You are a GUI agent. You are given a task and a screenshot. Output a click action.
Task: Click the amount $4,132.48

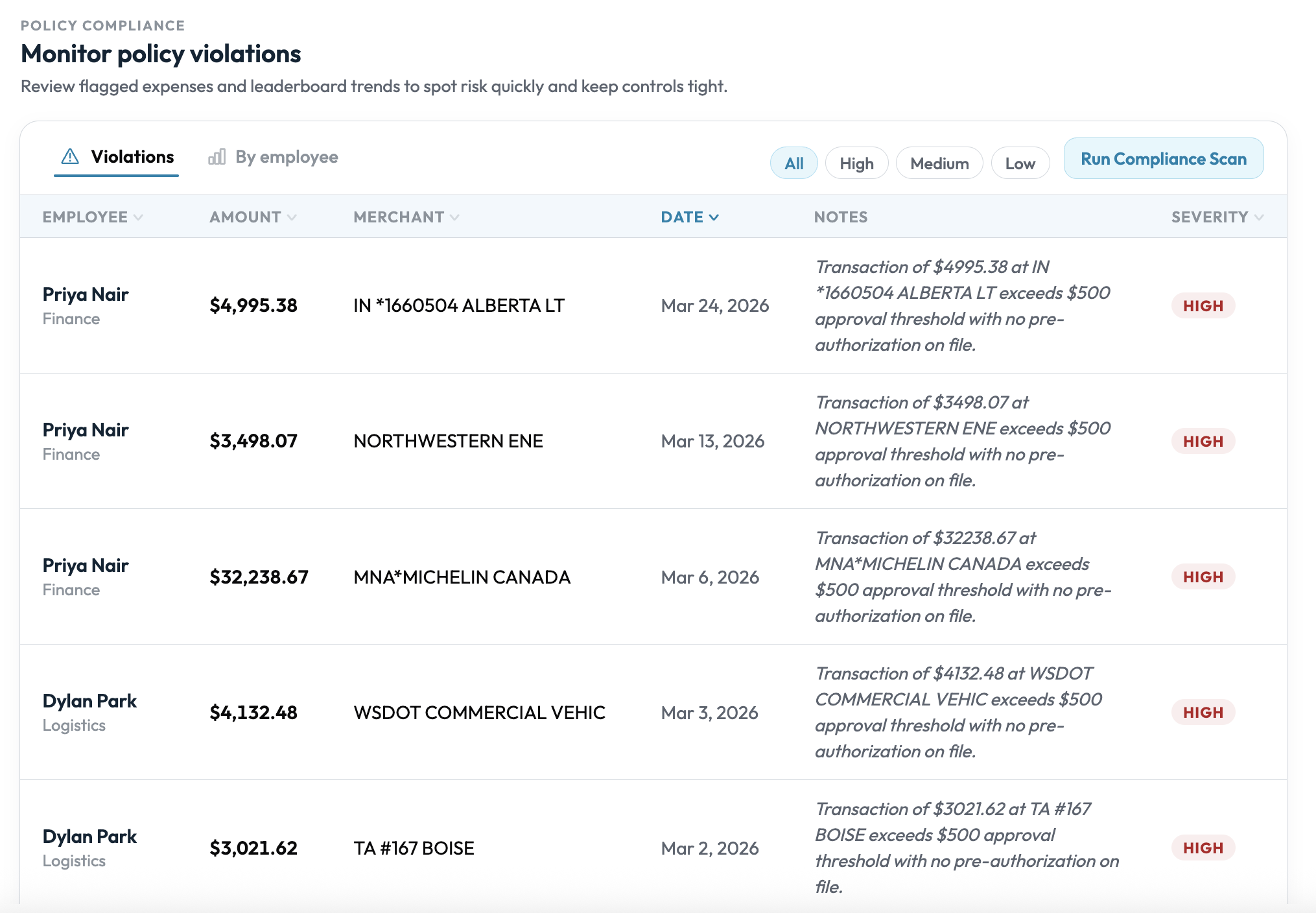coord(253,713)
